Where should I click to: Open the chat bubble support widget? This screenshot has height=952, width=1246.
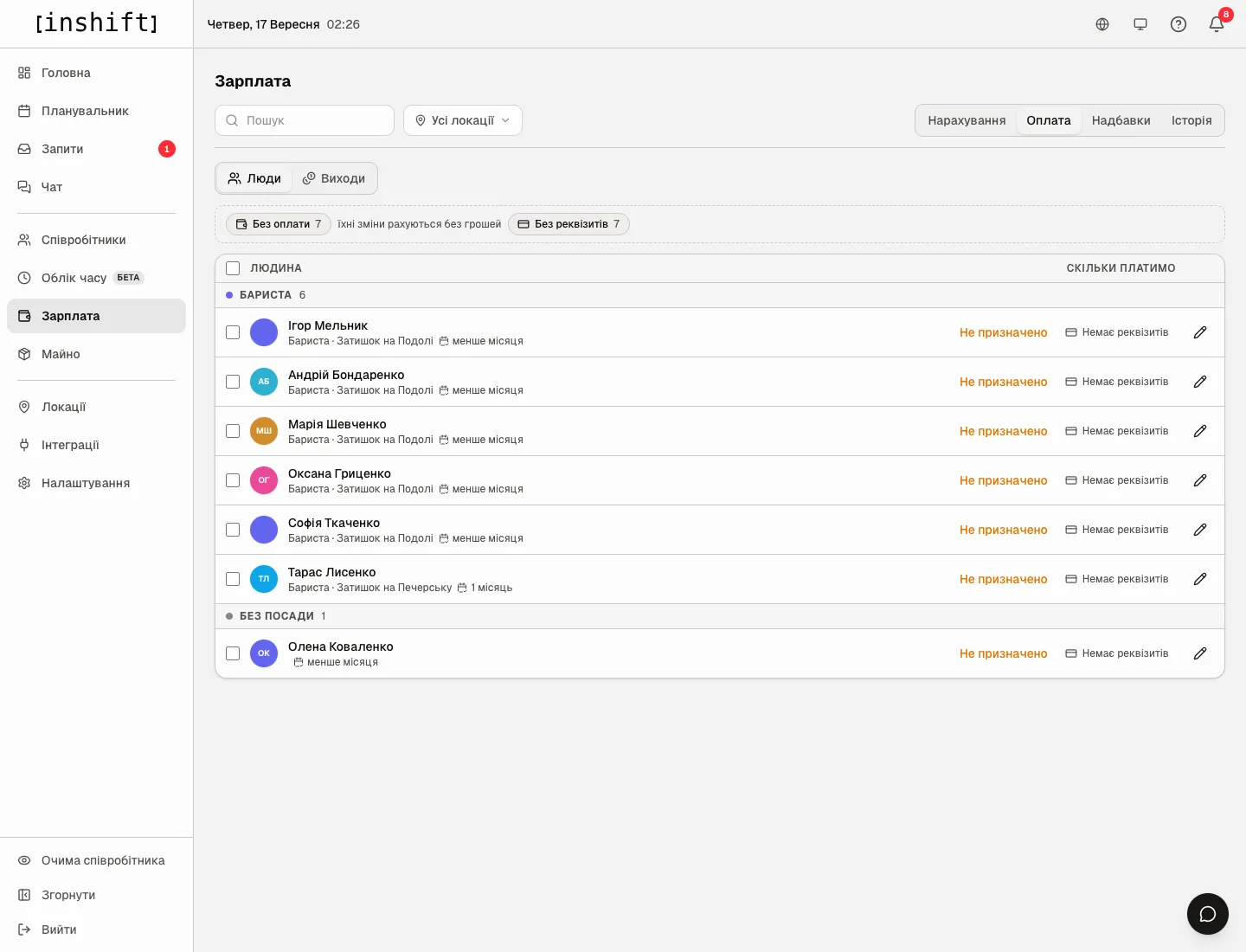(1208, 914)
